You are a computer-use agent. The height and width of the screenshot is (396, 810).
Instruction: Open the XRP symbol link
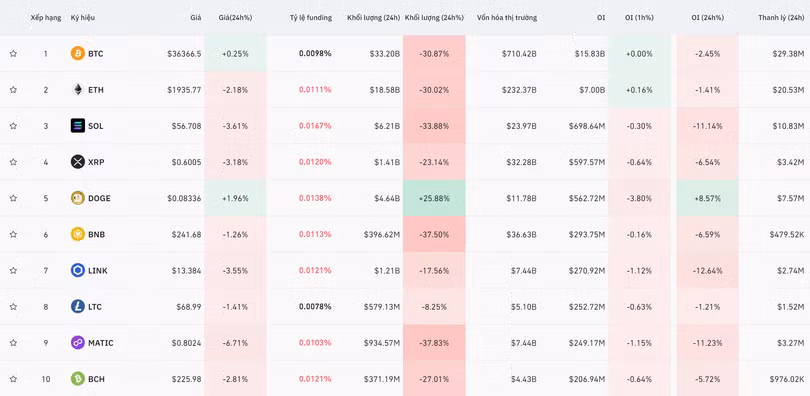tap(96, 162)
